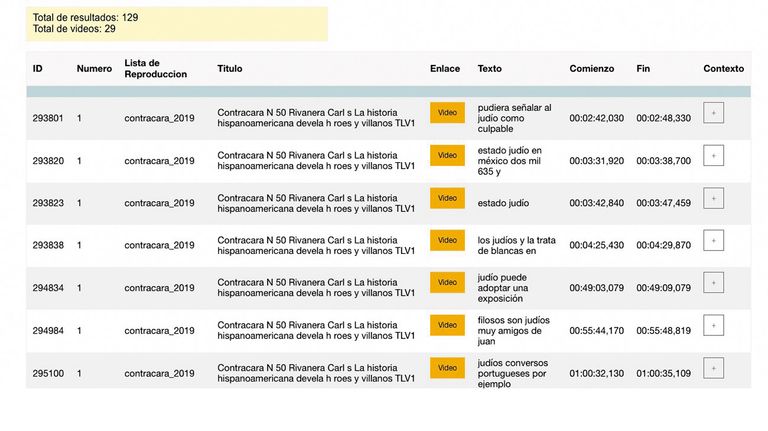The image size is (768, 431).
Task: Open Video link for row 293838
Action: pos(447,240)
